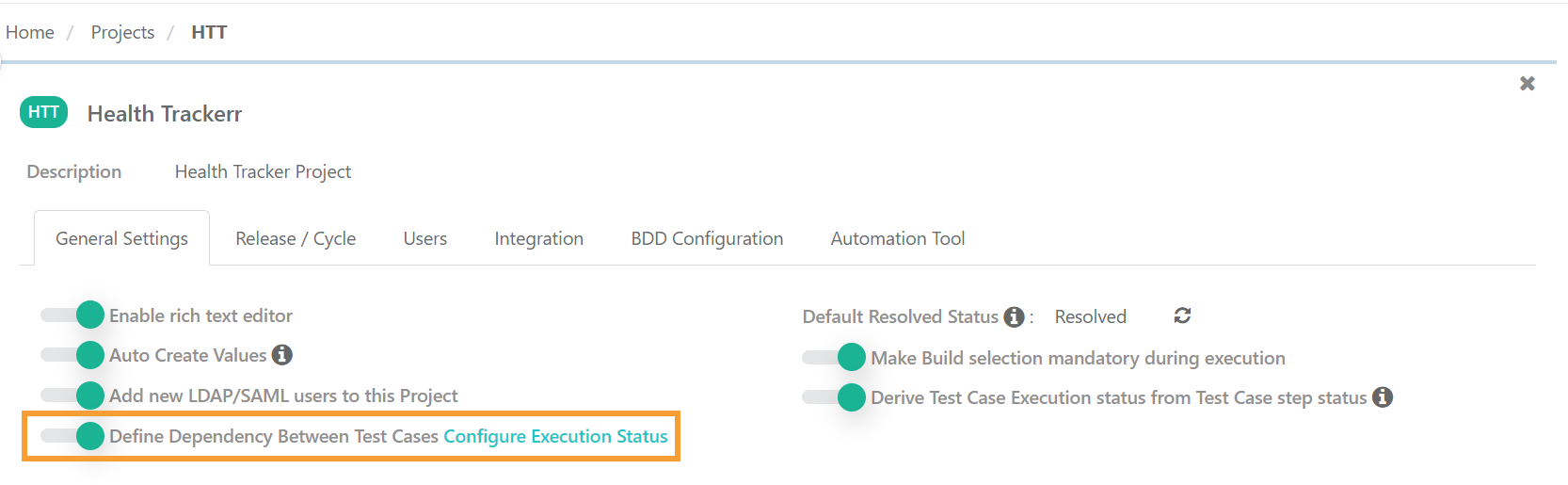The image size is (1568, 485).
Task: Click the Default Resolved Status label
Action: (900, 316)
